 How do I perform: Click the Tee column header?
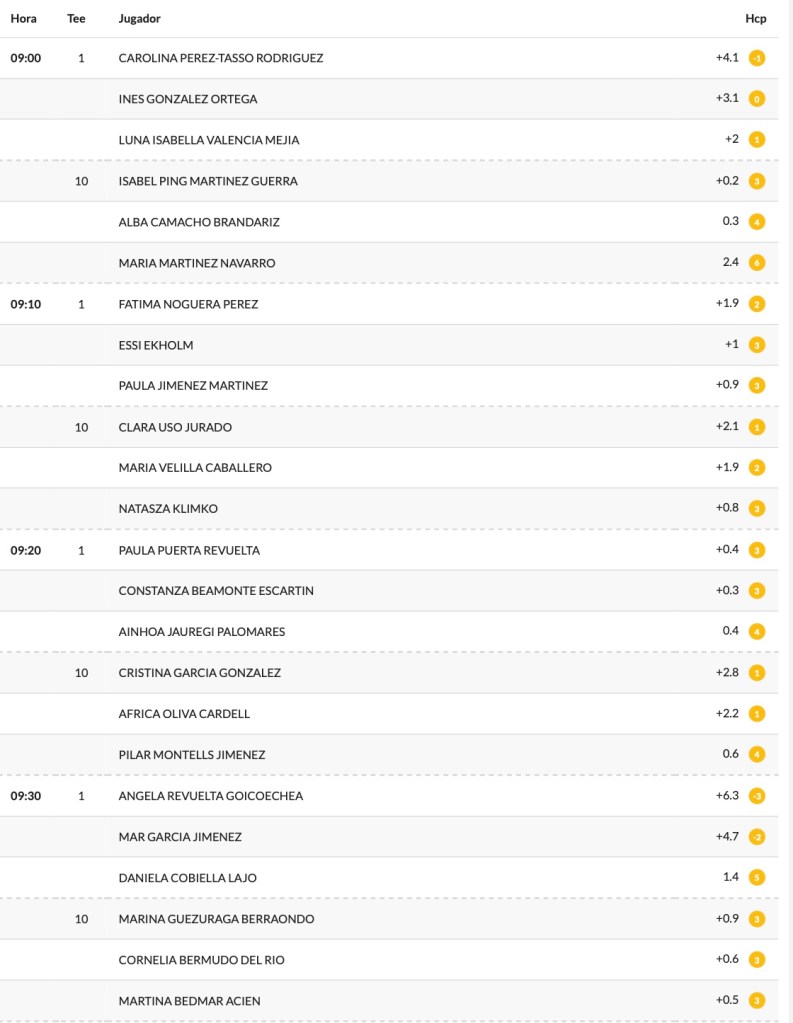[x=76, y=18]
